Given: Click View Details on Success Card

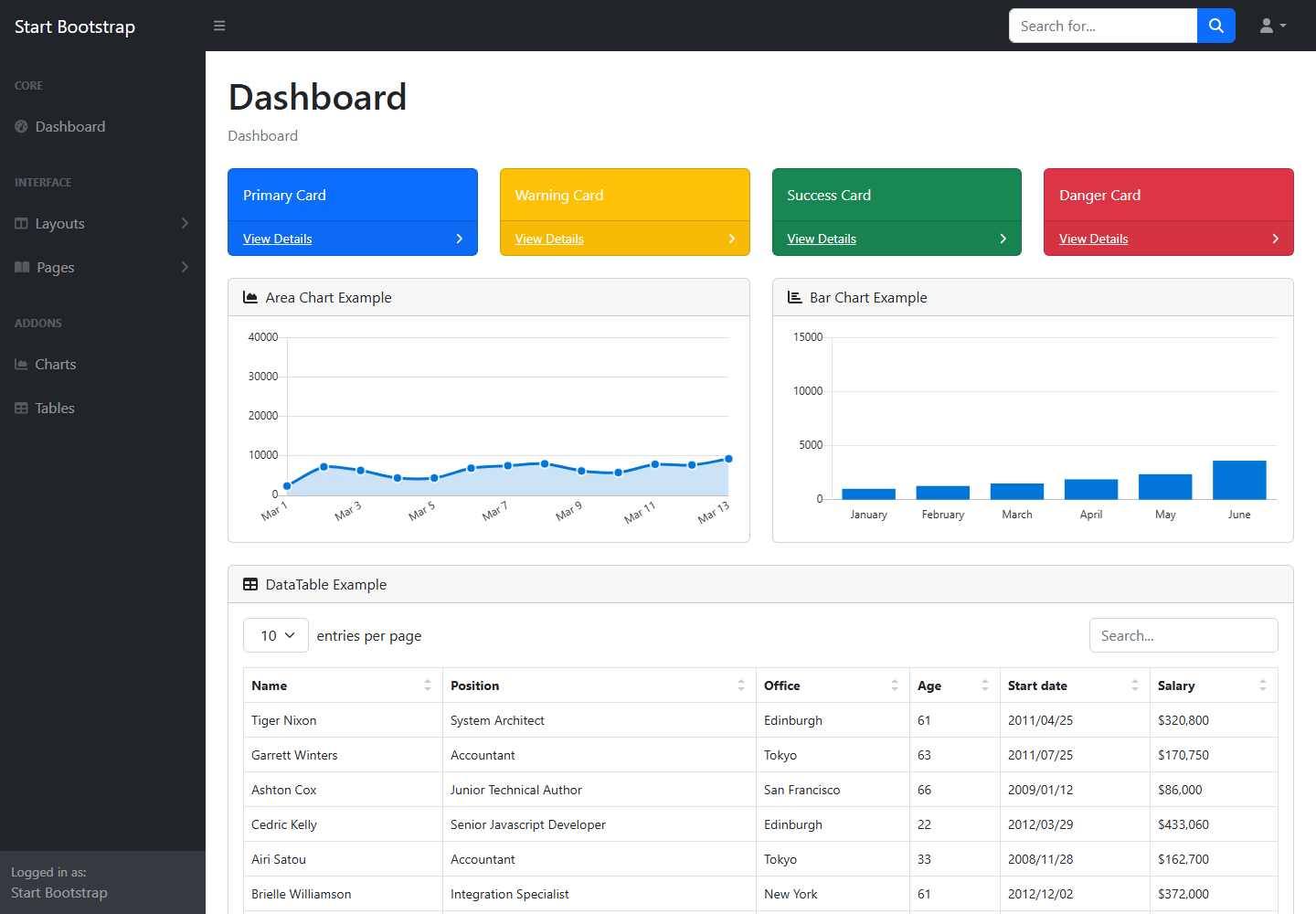Looking at the screenshot, I should (822, 239).
